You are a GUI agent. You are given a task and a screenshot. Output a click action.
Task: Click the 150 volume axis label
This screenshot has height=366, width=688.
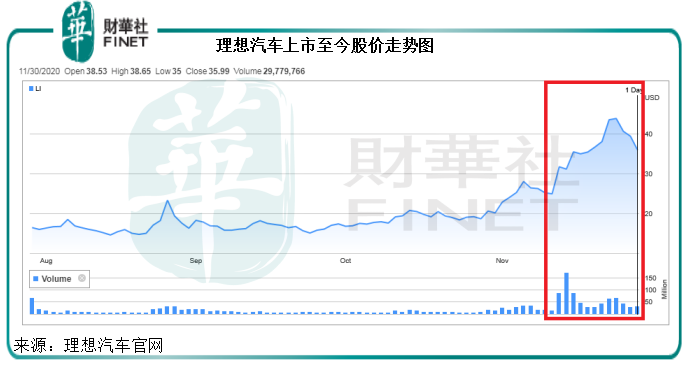(651, 278)
